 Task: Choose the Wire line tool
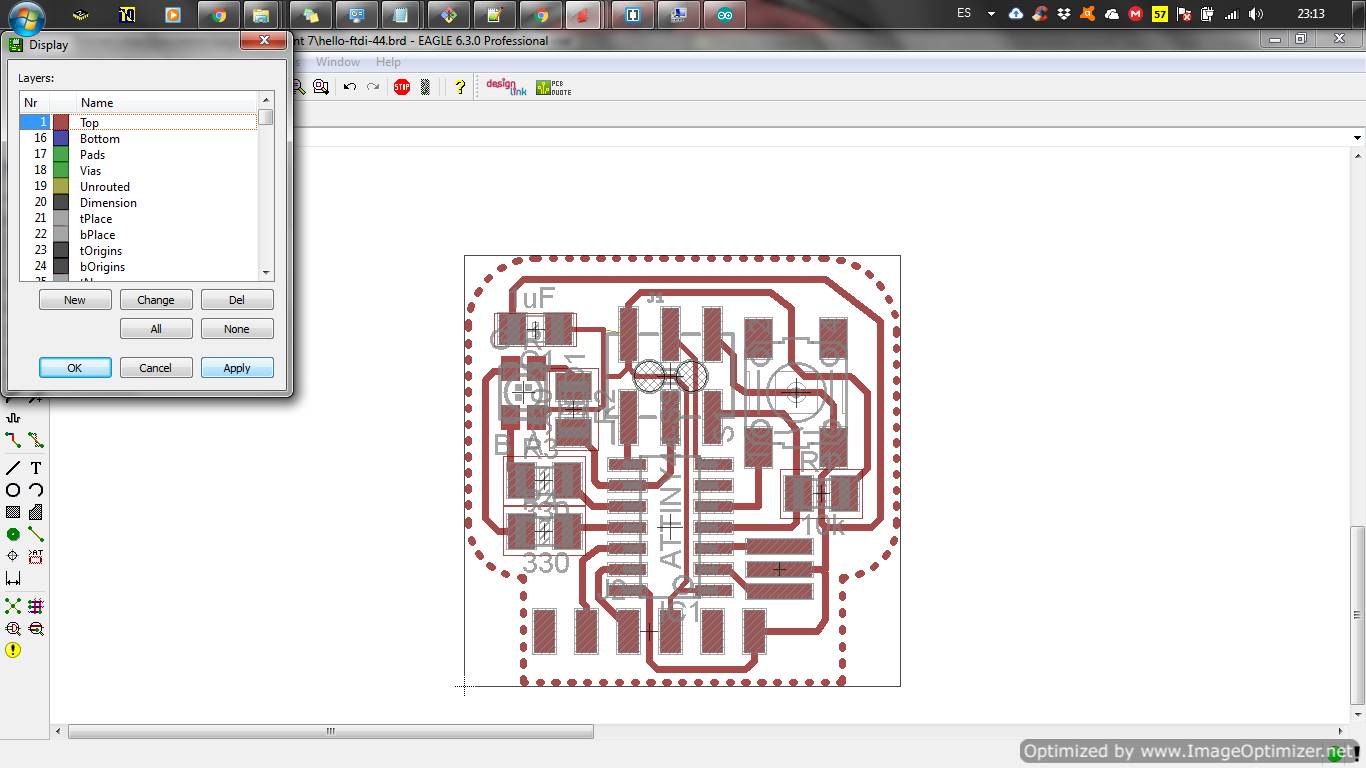(13, 467)
